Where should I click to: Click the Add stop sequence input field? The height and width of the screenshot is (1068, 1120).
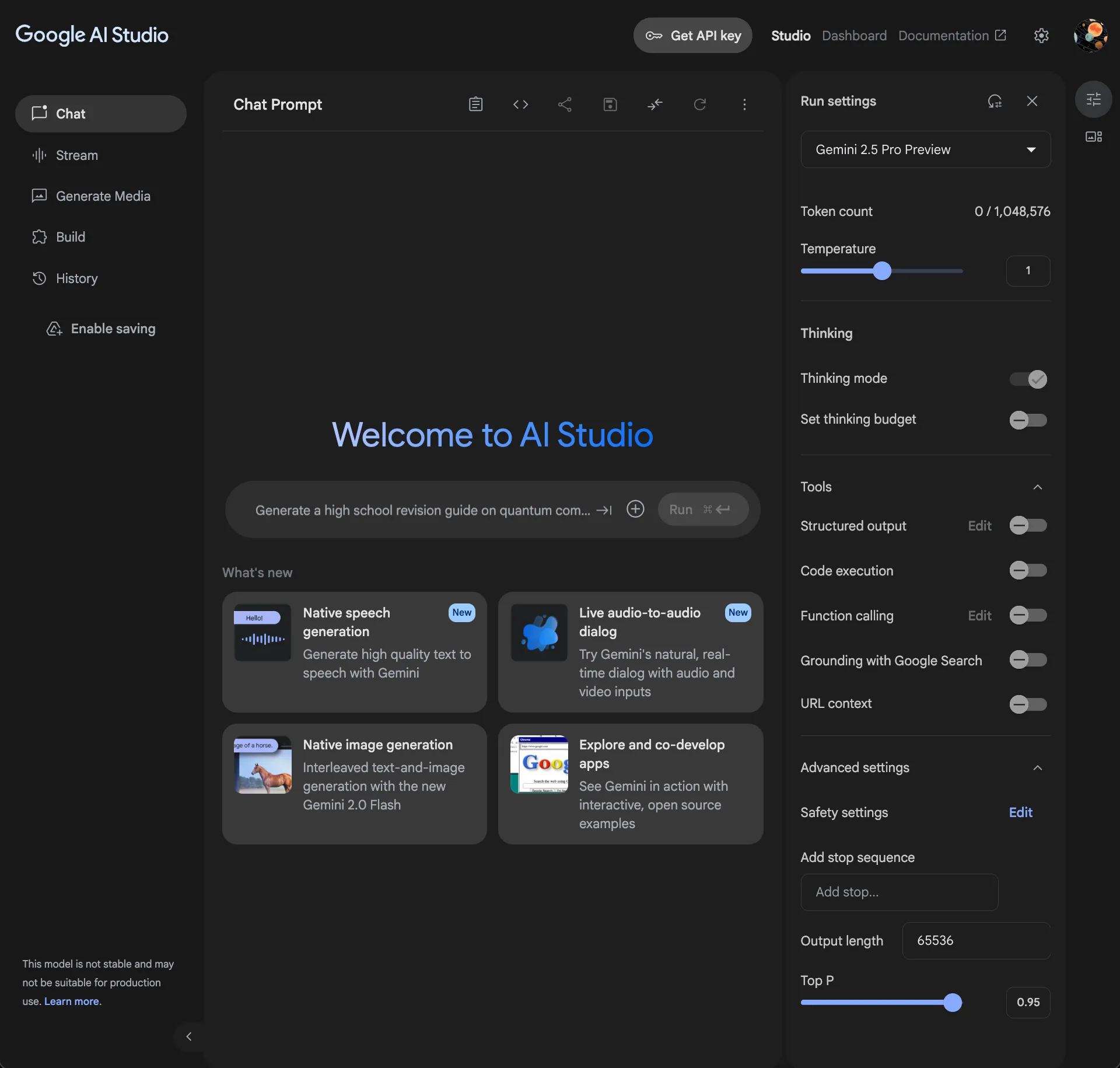[x=898, y=892]
